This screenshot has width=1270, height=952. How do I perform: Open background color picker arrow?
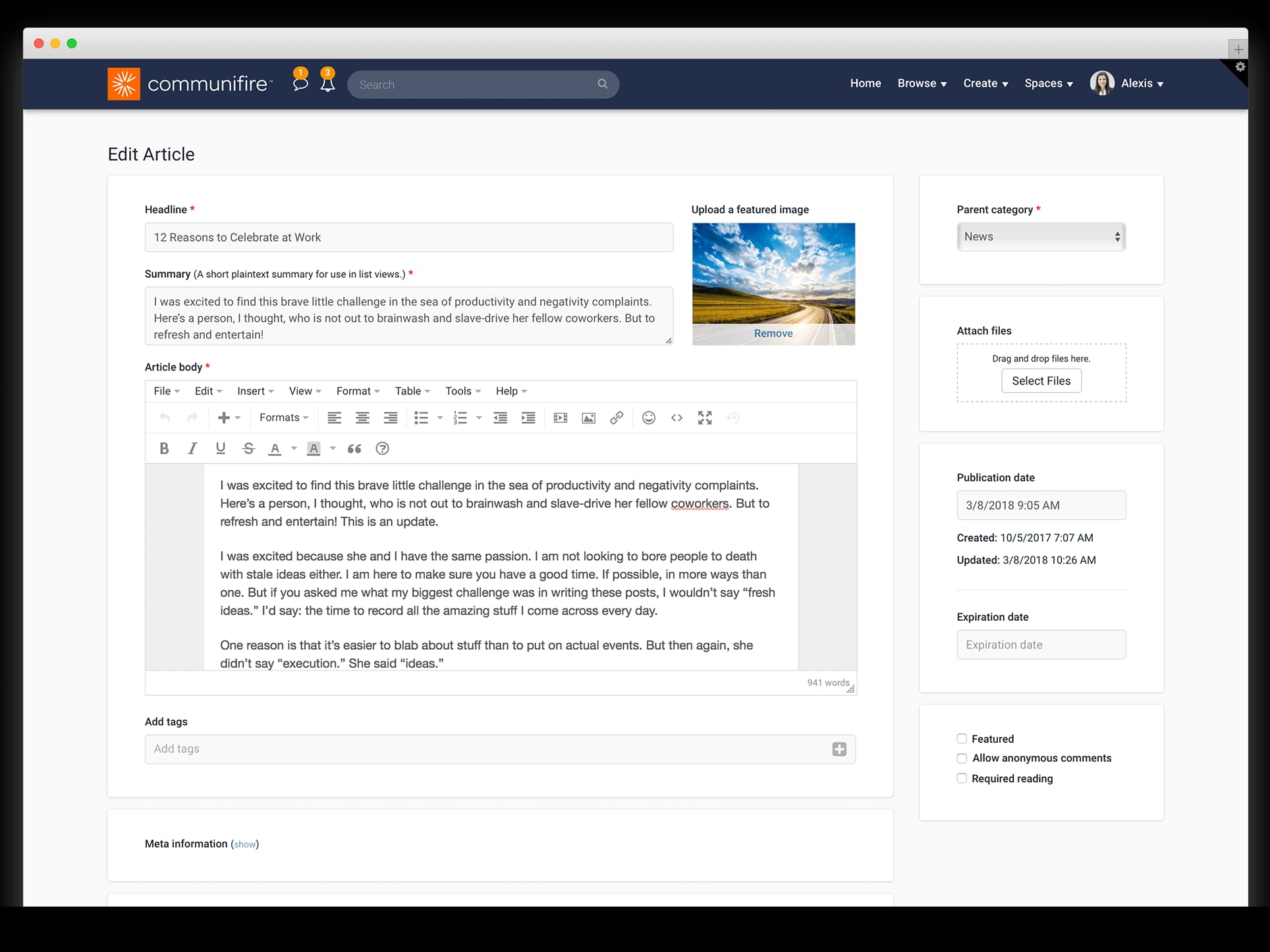[x=333, y=448]
